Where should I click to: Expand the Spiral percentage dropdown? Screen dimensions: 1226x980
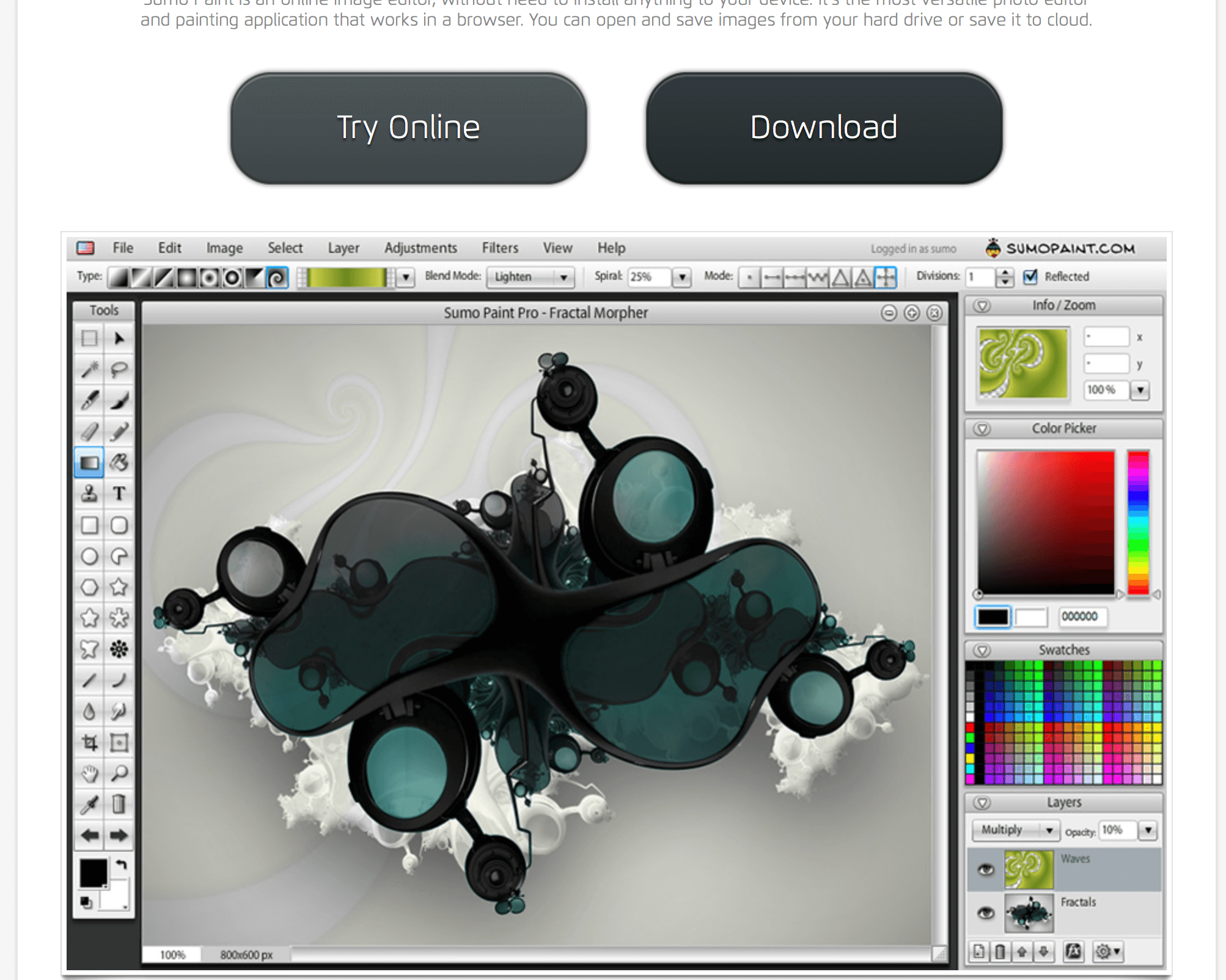point(684,276)
